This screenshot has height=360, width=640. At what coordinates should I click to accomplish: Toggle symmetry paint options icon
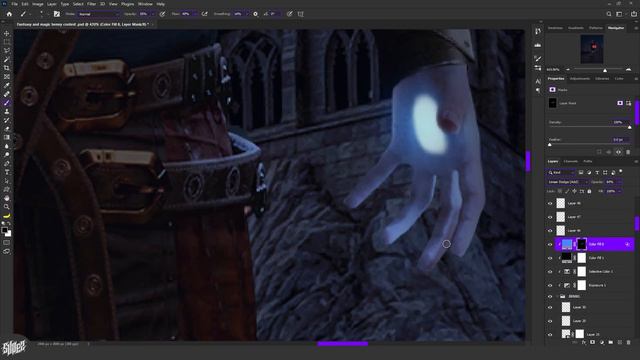tap(301, 14)
